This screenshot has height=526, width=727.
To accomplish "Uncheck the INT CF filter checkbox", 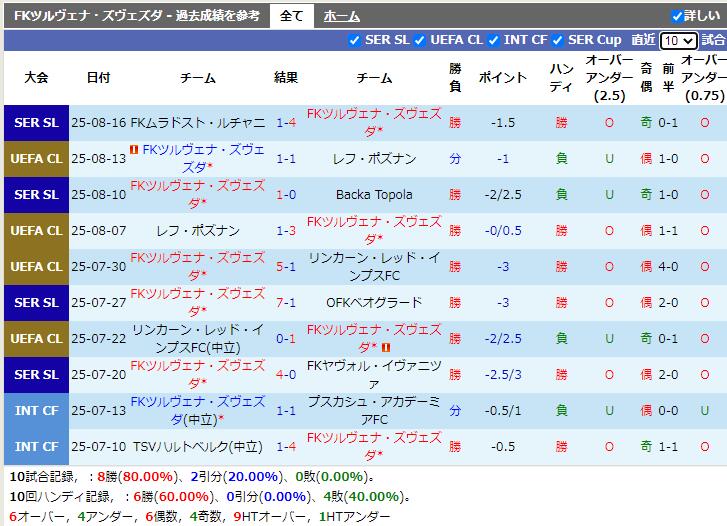I will point(493,40).
